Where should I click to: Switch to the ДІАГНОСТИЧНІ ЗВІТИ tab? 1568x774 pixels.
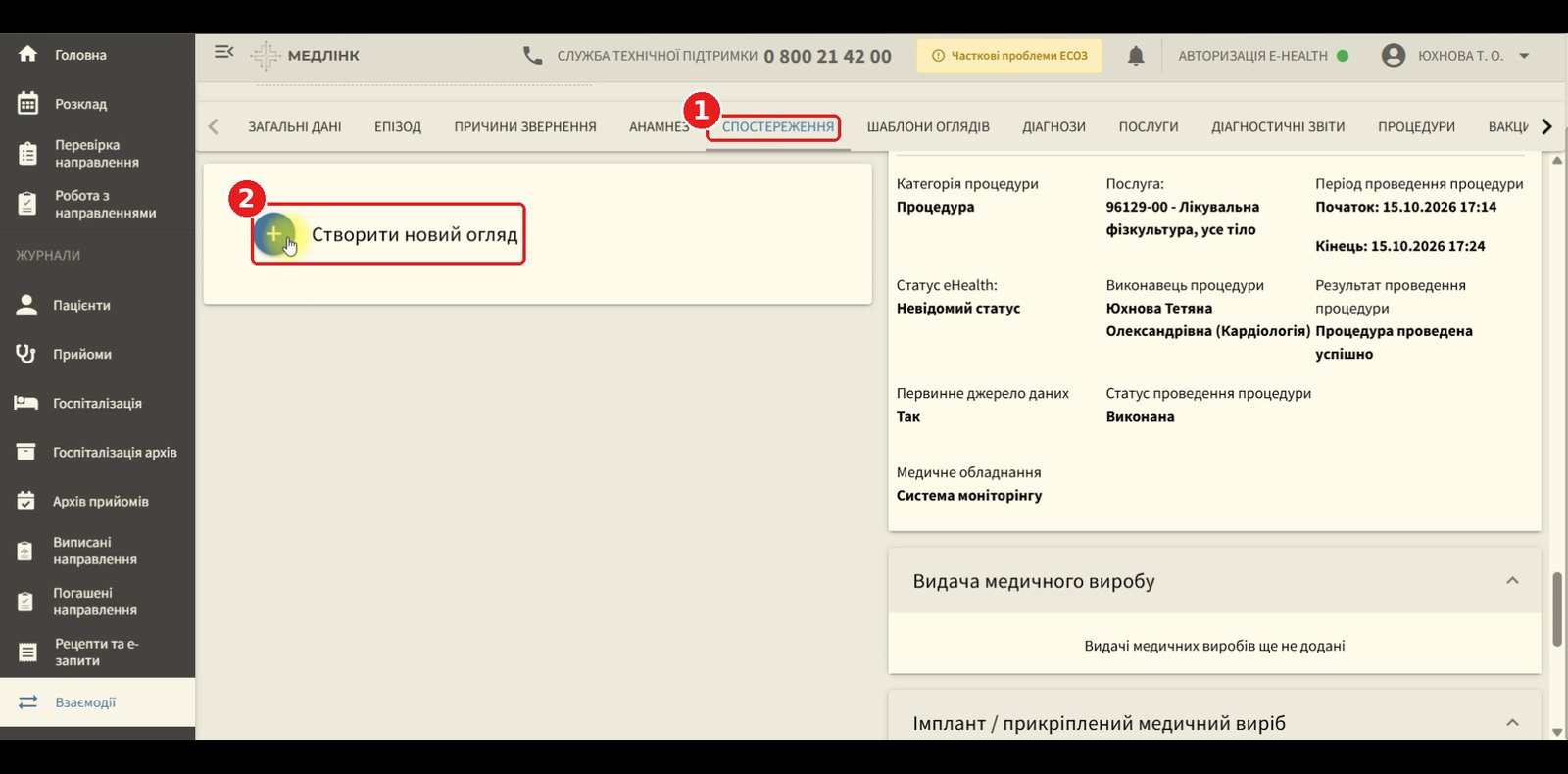click(x=1278, y=127)
